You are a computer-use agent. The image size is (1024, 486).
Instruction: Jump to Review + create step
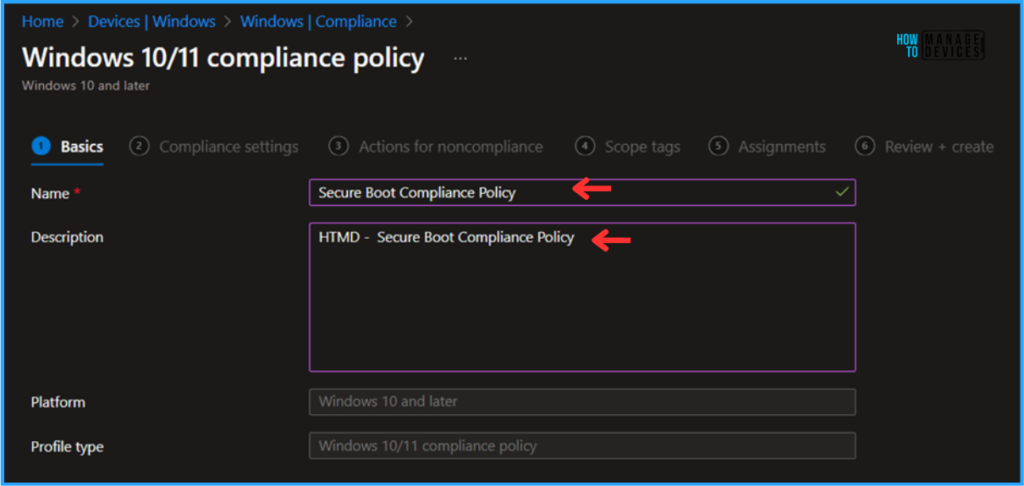point(925,147)
